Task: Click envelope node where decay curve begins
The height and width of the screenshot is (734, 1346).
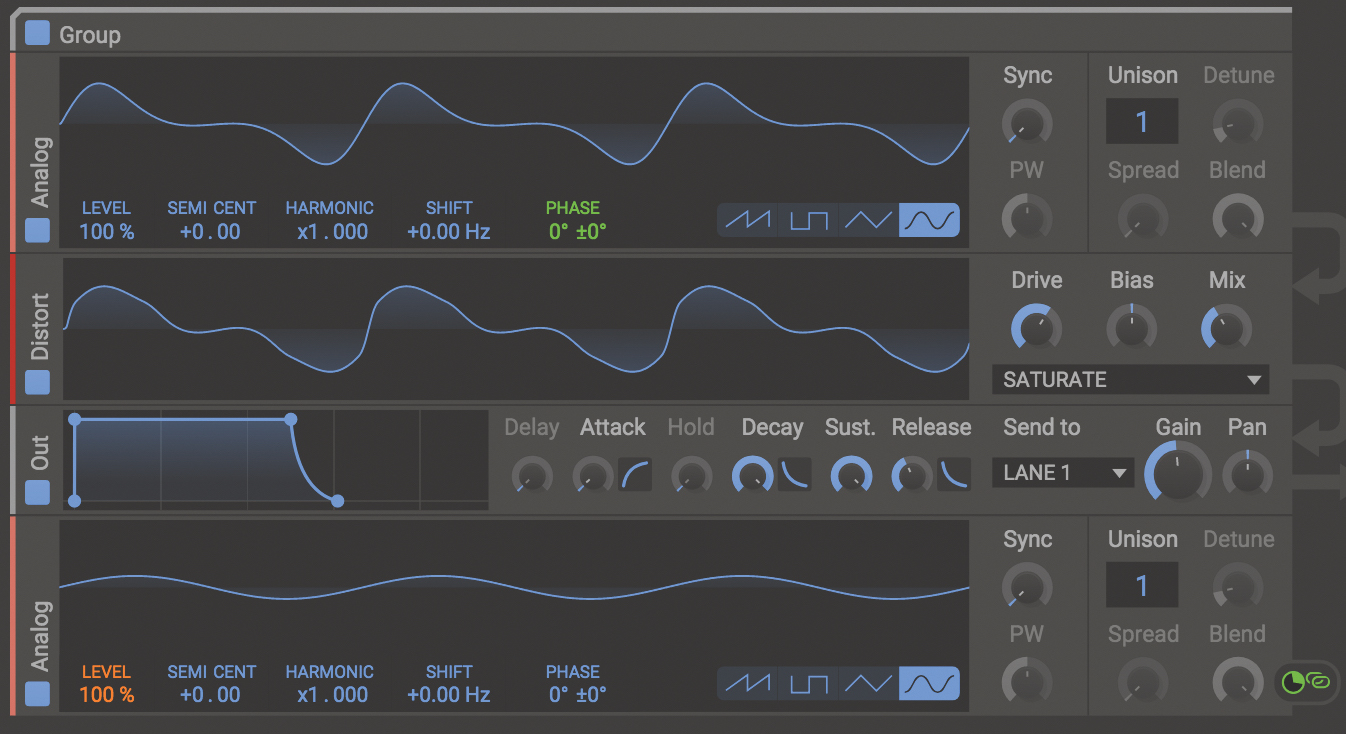Action: click(290, 419)
